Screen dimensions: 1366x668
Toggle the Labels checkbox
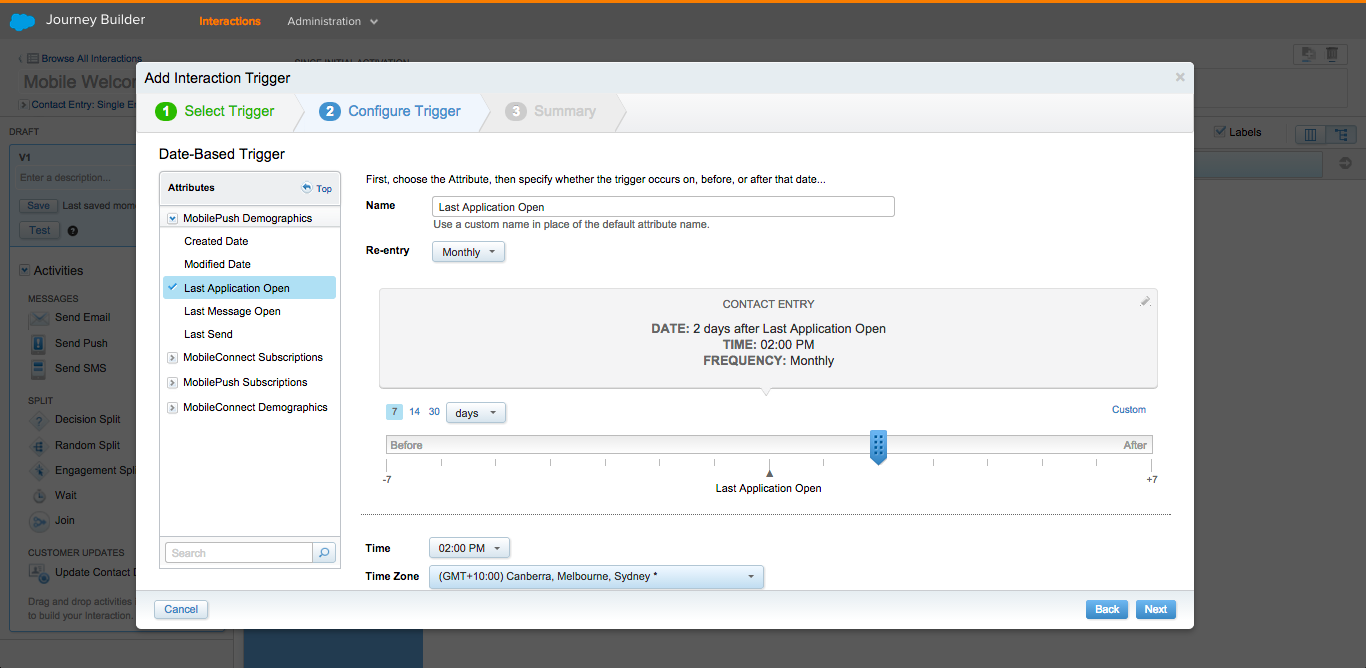(x=1220, y=132)
